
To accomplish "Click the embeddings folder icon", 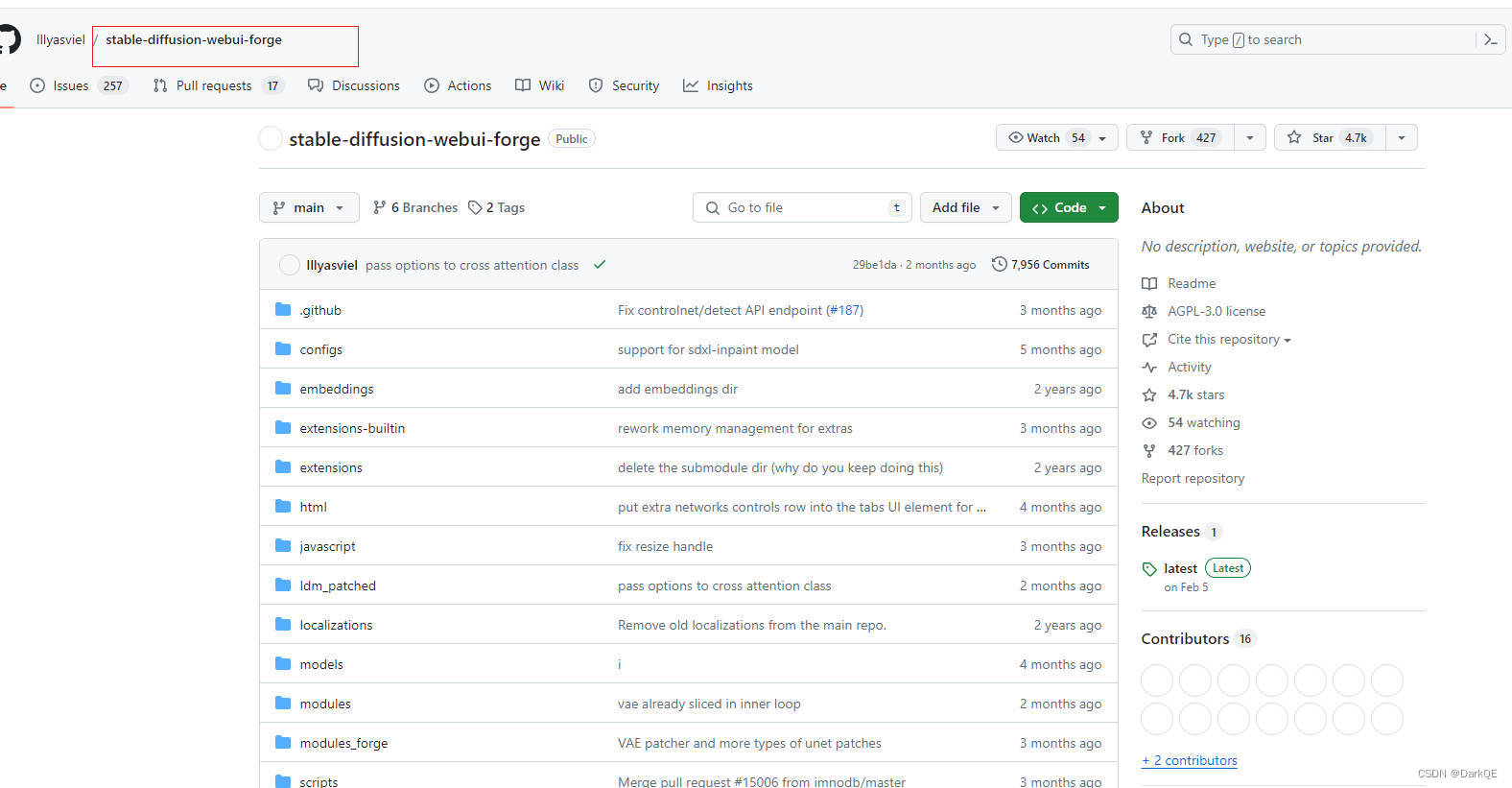I will click(x=283, y=388).
